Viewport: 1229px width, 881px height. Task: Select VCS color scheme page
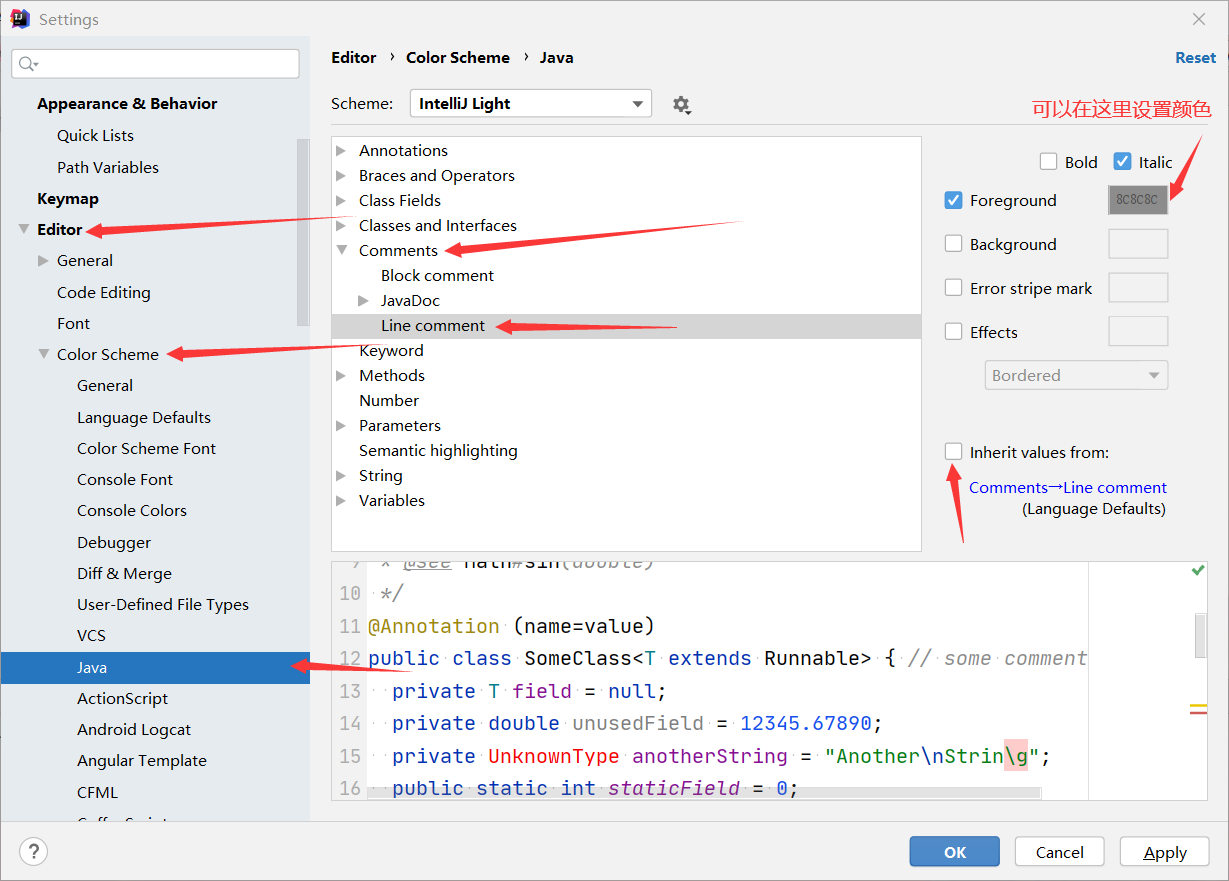tap(91, 635)
